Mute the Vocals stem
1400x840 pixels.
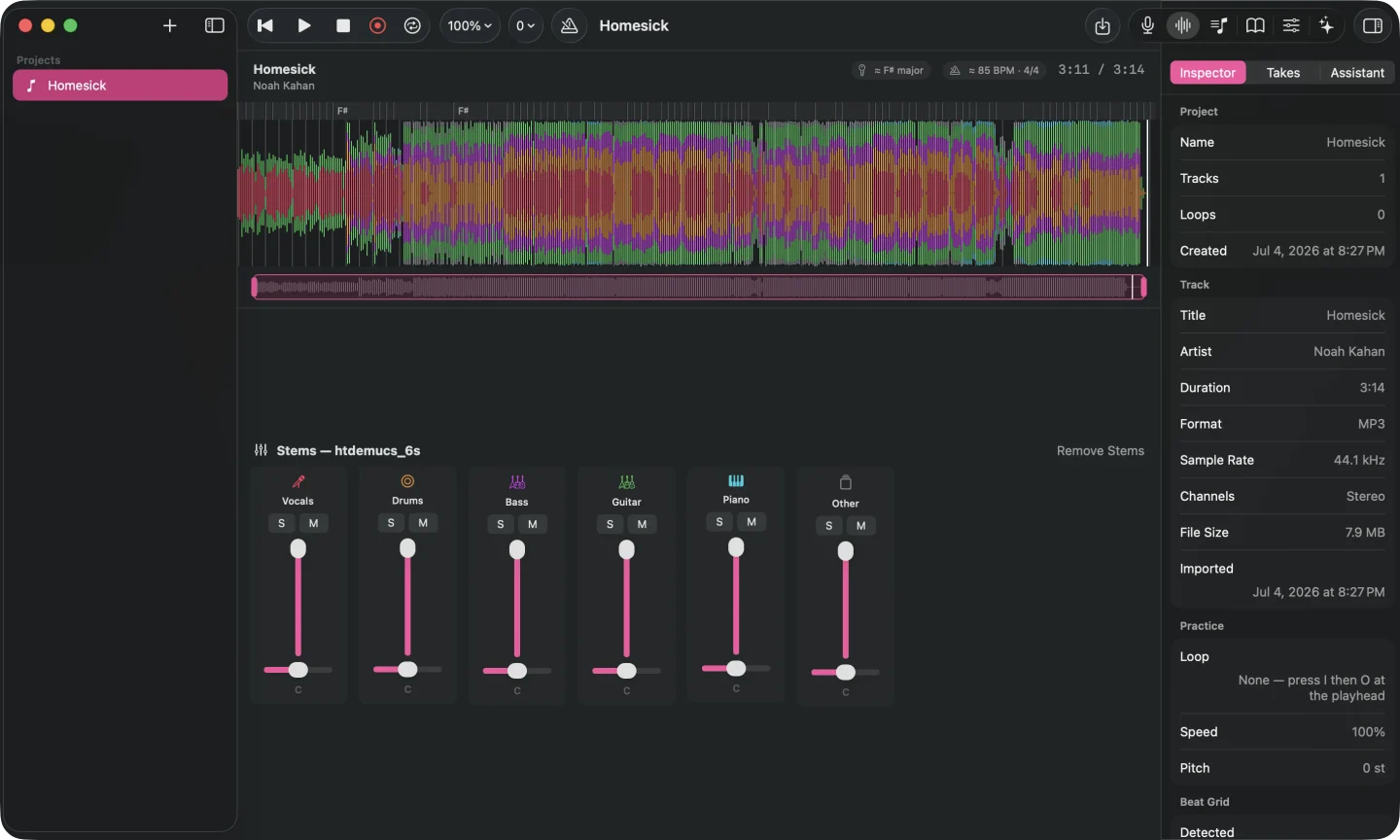tap(313, 523)
